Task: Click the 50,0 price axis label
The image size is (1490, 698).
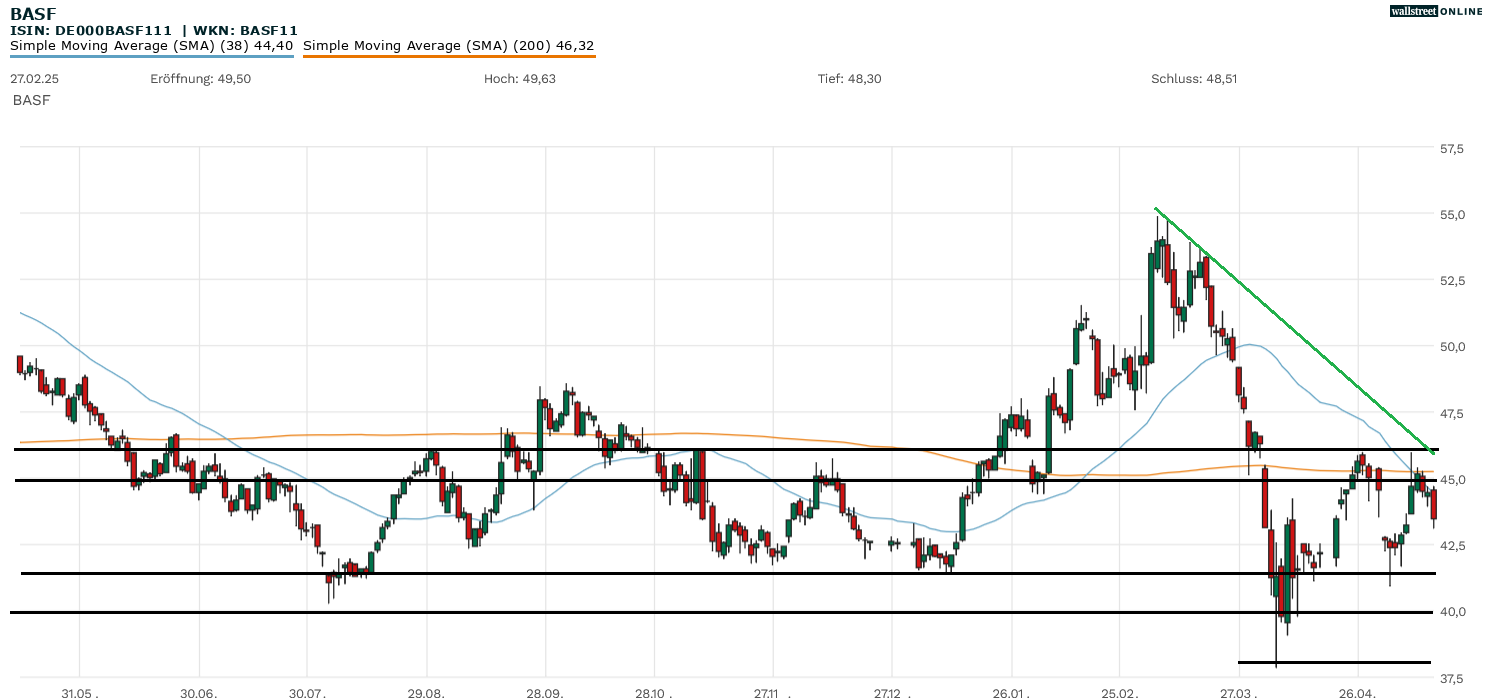Action: click(x=1451, y=347)
